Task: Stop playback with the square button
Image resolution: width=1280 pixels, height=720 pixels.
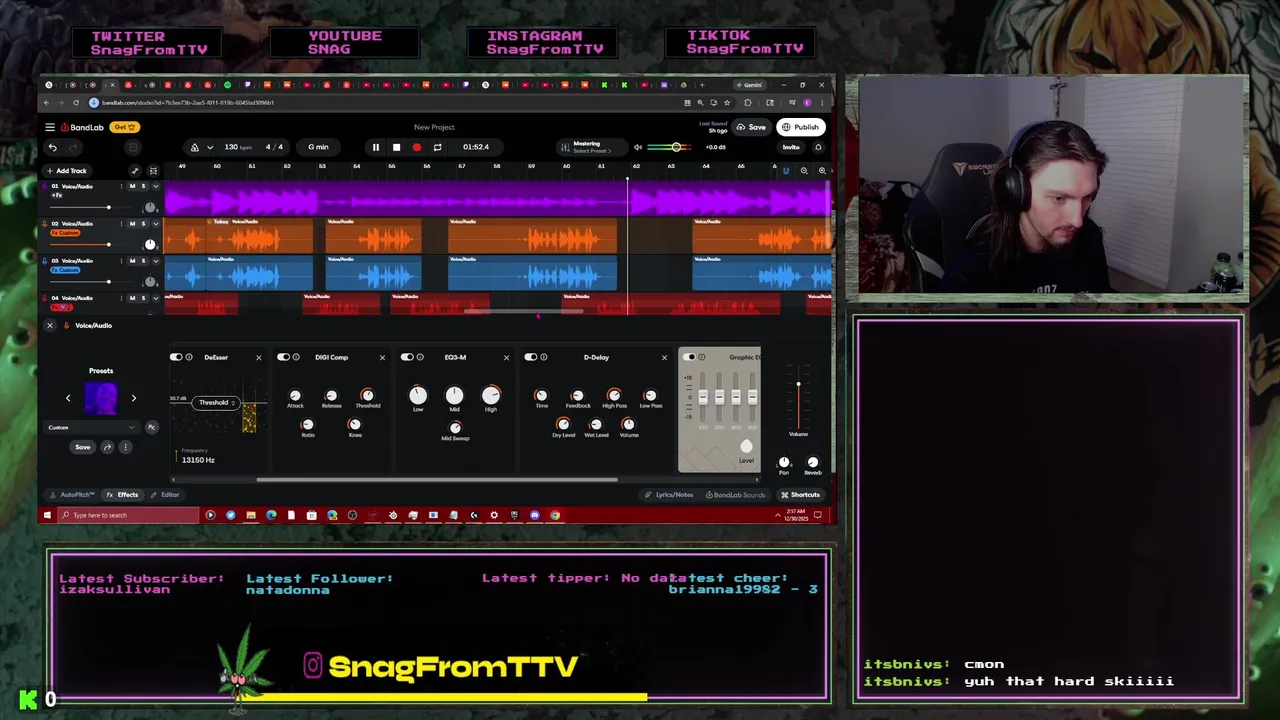Action: (x=396, y=147)
